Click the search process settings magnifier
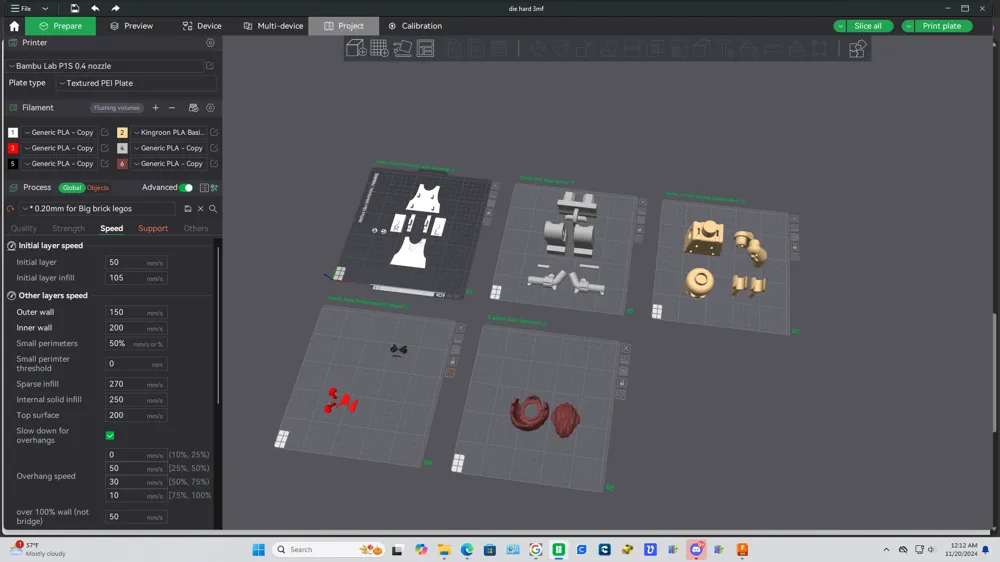 point(213,209)
